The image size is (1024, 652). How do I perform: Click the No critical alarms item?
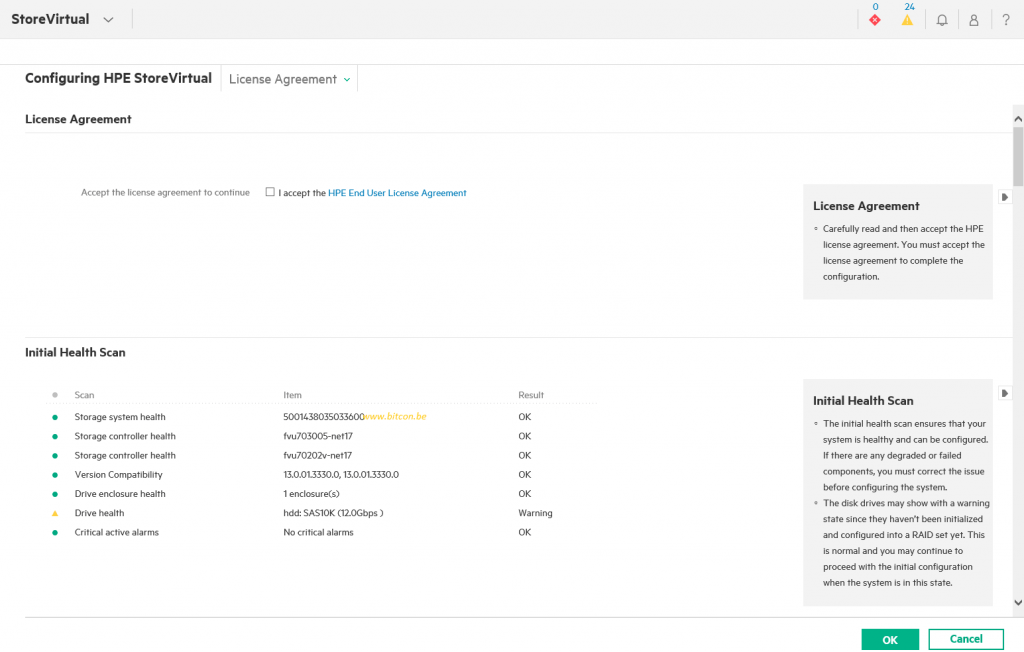tap(318, 532)
